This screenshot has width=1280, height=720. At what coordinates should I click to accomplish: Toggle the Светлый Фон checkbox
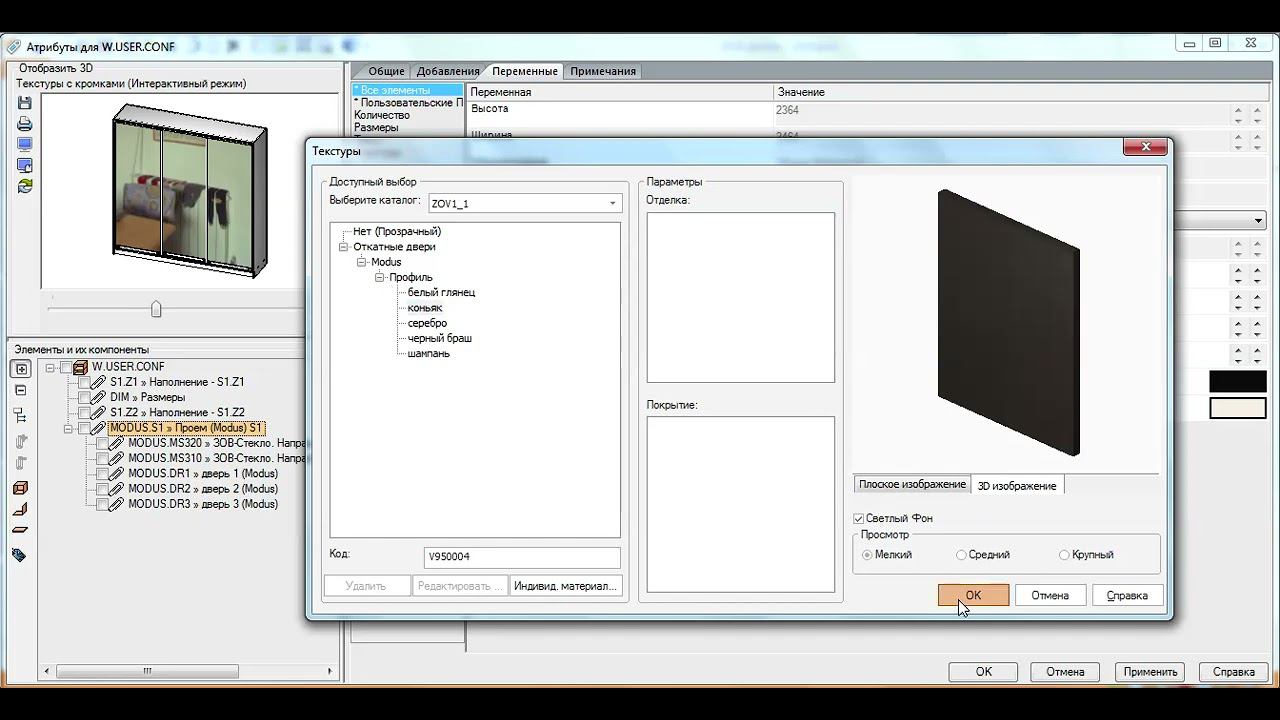pyautogui.click(x=858, y=518)
